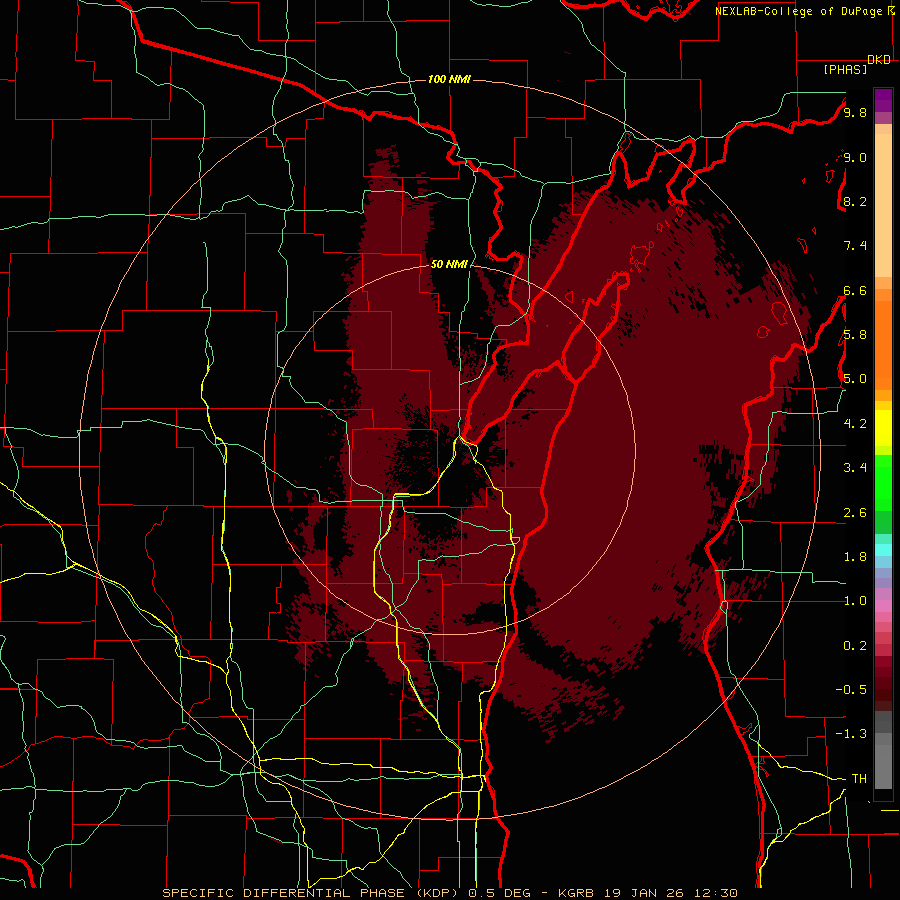Click the 8.2 legend value
Screen dimensions: 900x900
point(855,201)
